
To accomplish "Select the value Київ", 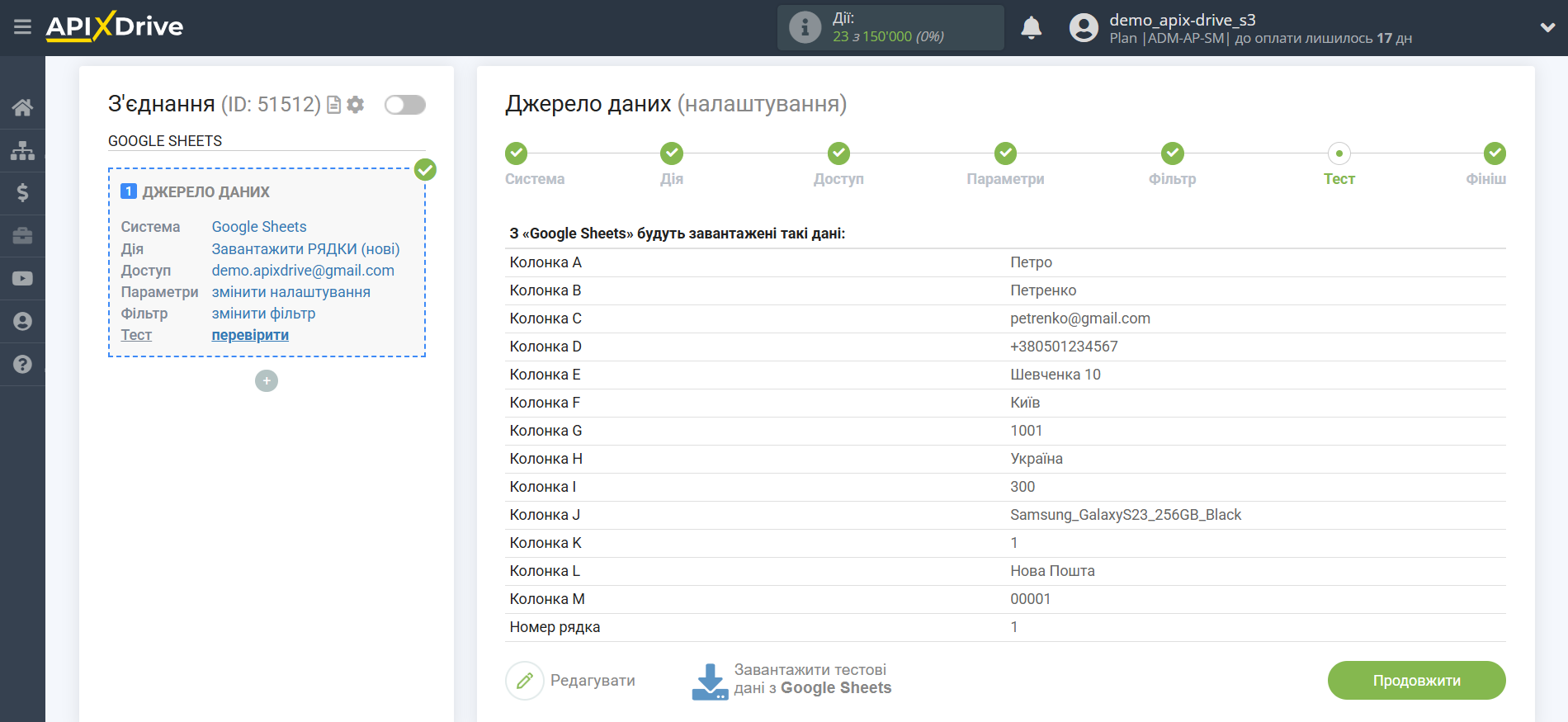I will point(1025,403).
